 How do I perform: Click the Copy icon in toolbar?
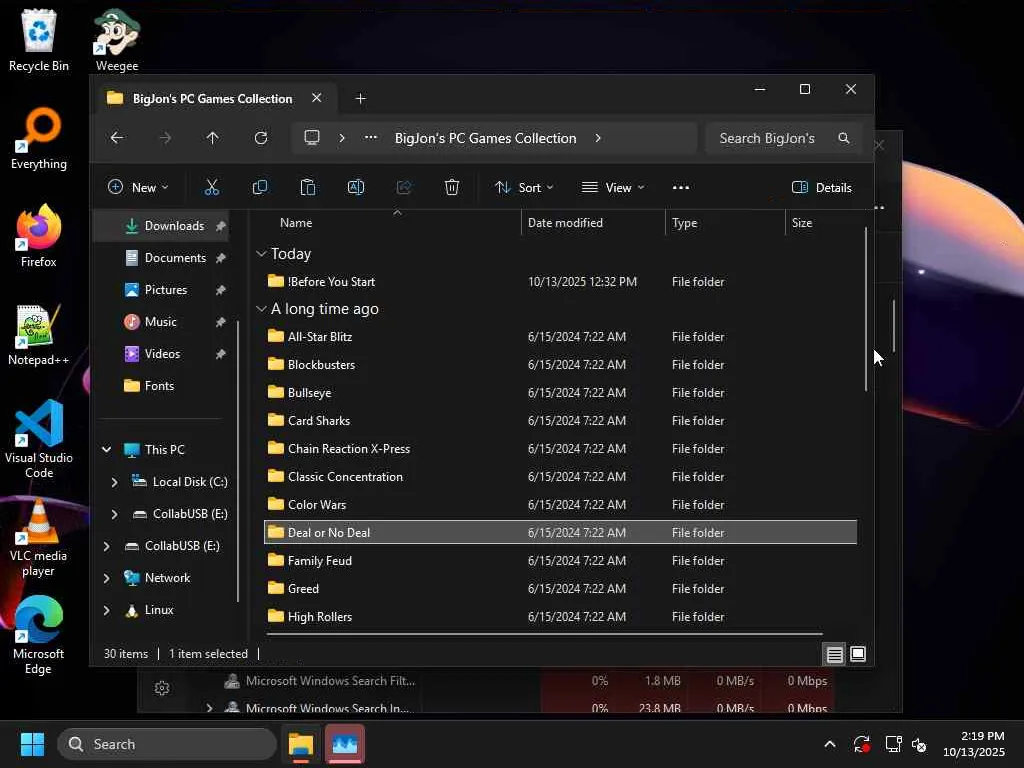pos(260,187)
